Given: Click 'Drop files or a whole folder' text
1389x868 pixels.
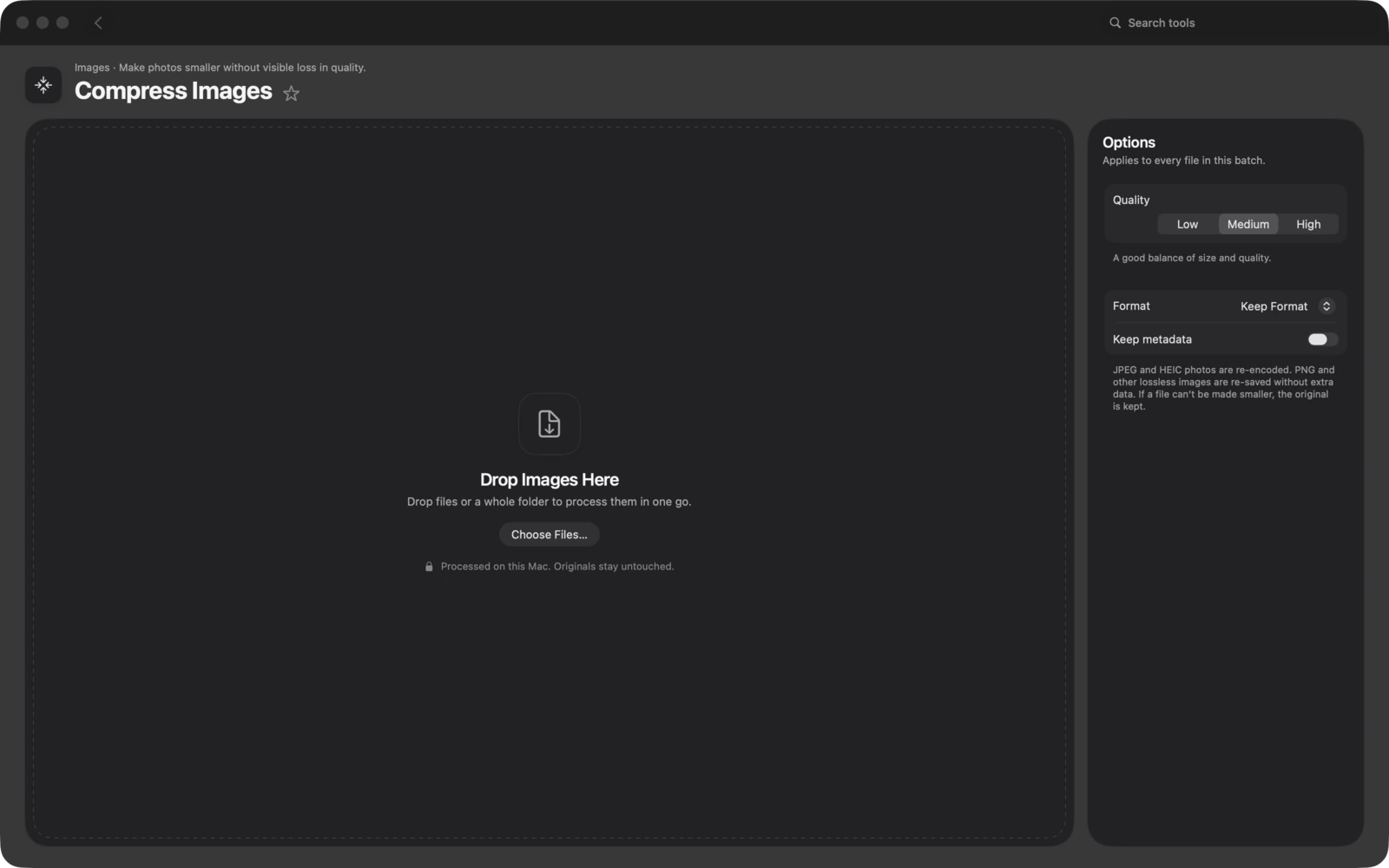Looking at the screenshot, I should point(550,502).
